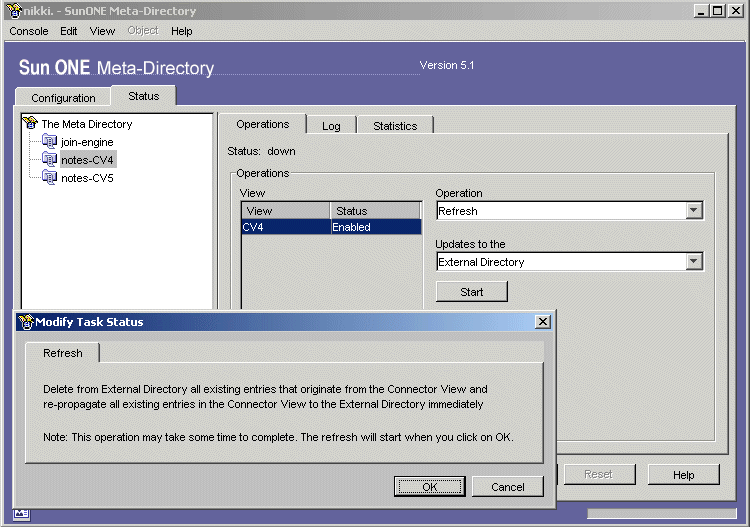This screenshot has width=751, height=527.
Task: Switch to the Configuration tab
Action: [x=63, y=98]
